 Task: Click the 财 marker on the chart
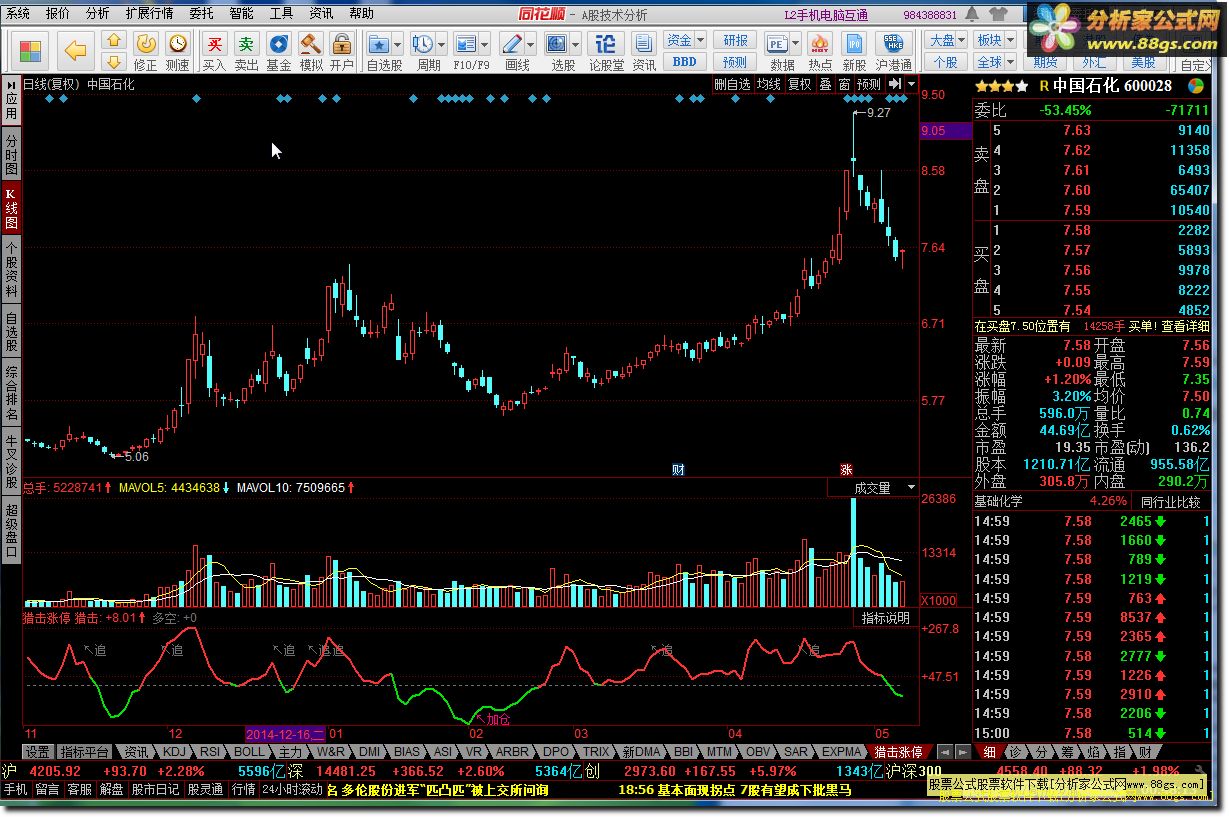point(678,469)
